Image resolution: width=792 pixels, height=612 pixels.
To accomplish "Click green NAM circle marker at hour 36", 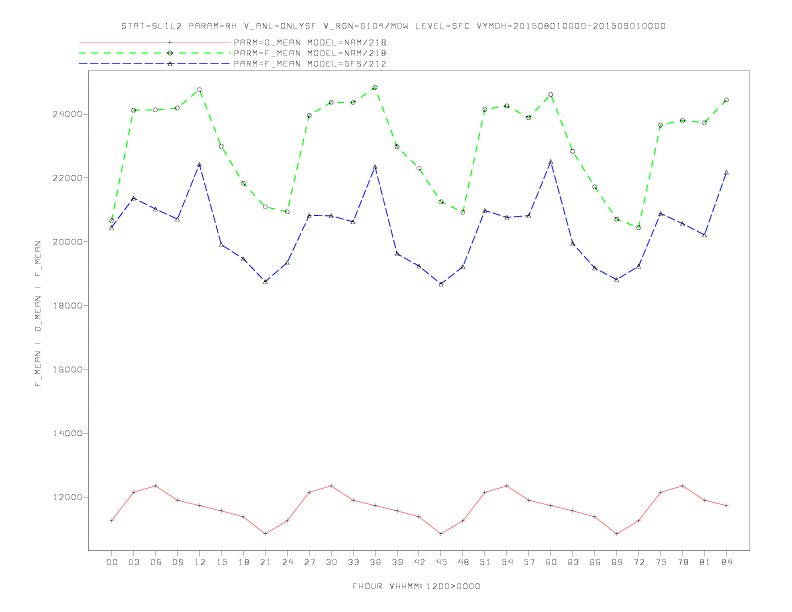I will pyautogui.click(x=375, y=87).
